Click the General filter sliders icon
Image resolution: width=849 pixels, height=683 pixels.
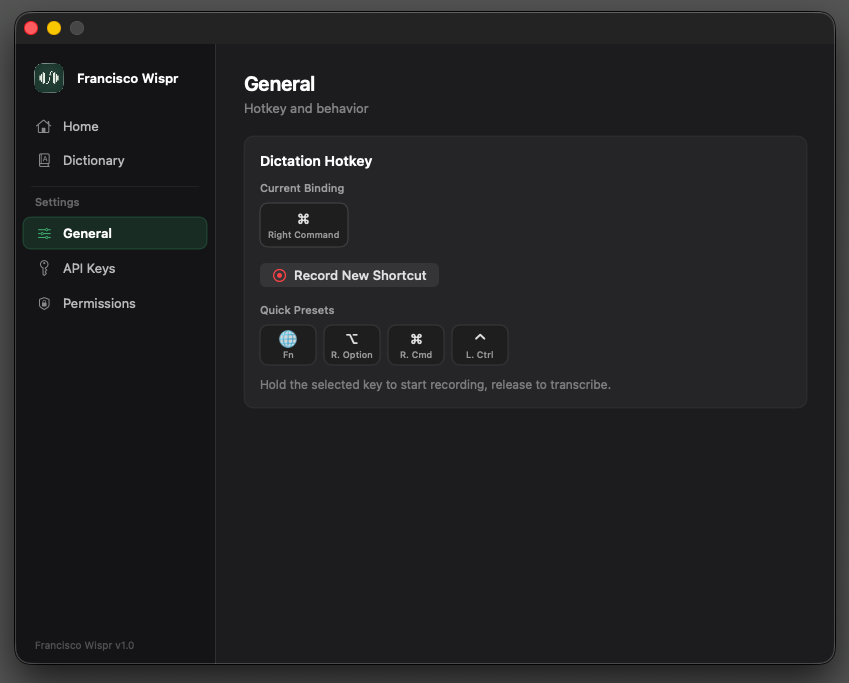coord(43,233)
